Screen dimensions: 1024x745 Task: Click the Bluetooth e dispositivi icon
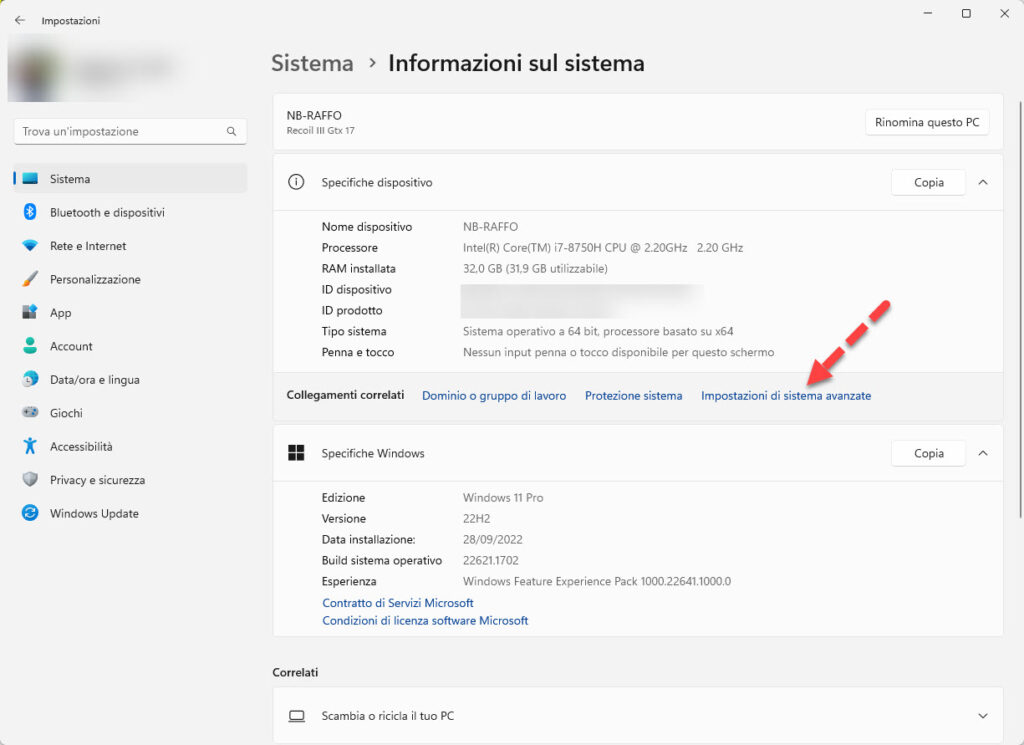tap(30, 212)
